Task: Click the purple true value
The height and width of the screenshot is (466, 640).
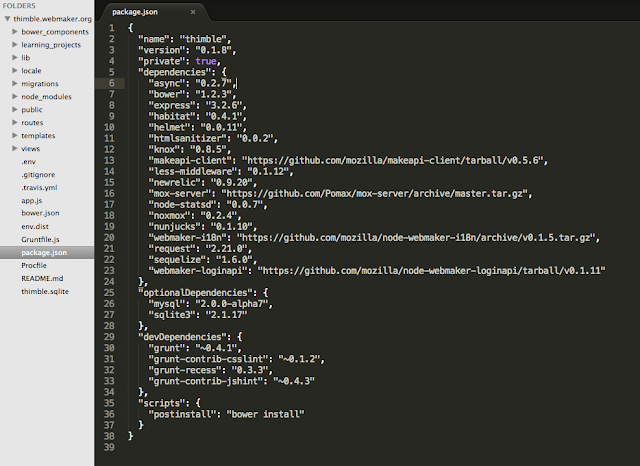Action: (205, 61)
